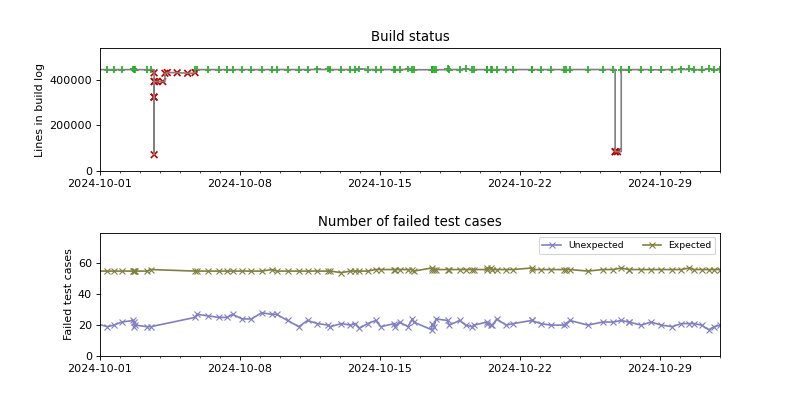The width and height of the screenshot is (800, 400).
Task: Click the 60 tick on failed test cases axis
Action: [86, 264]
